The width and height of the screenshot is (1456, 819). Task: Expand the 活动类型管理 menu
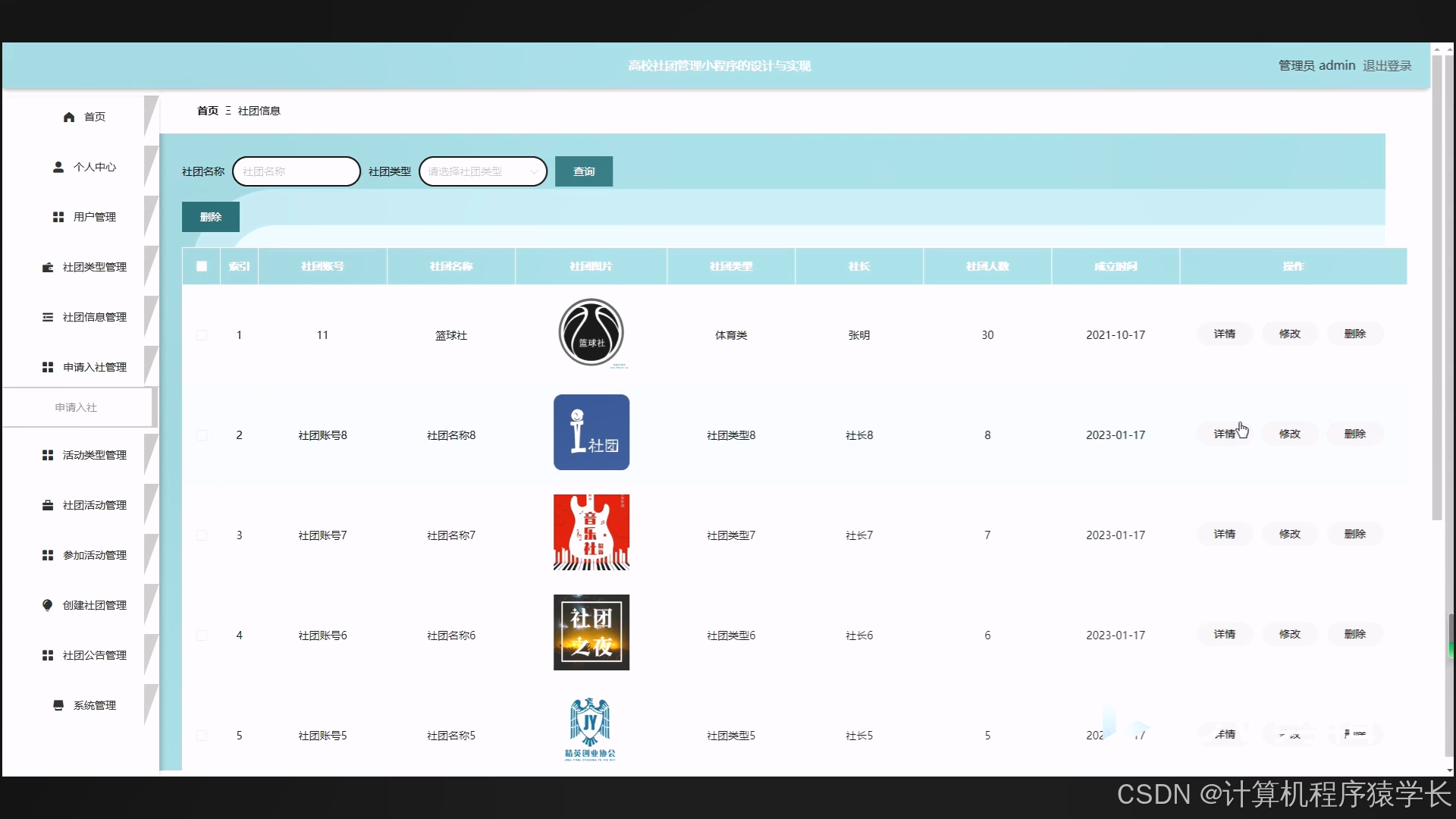(80, 455)
